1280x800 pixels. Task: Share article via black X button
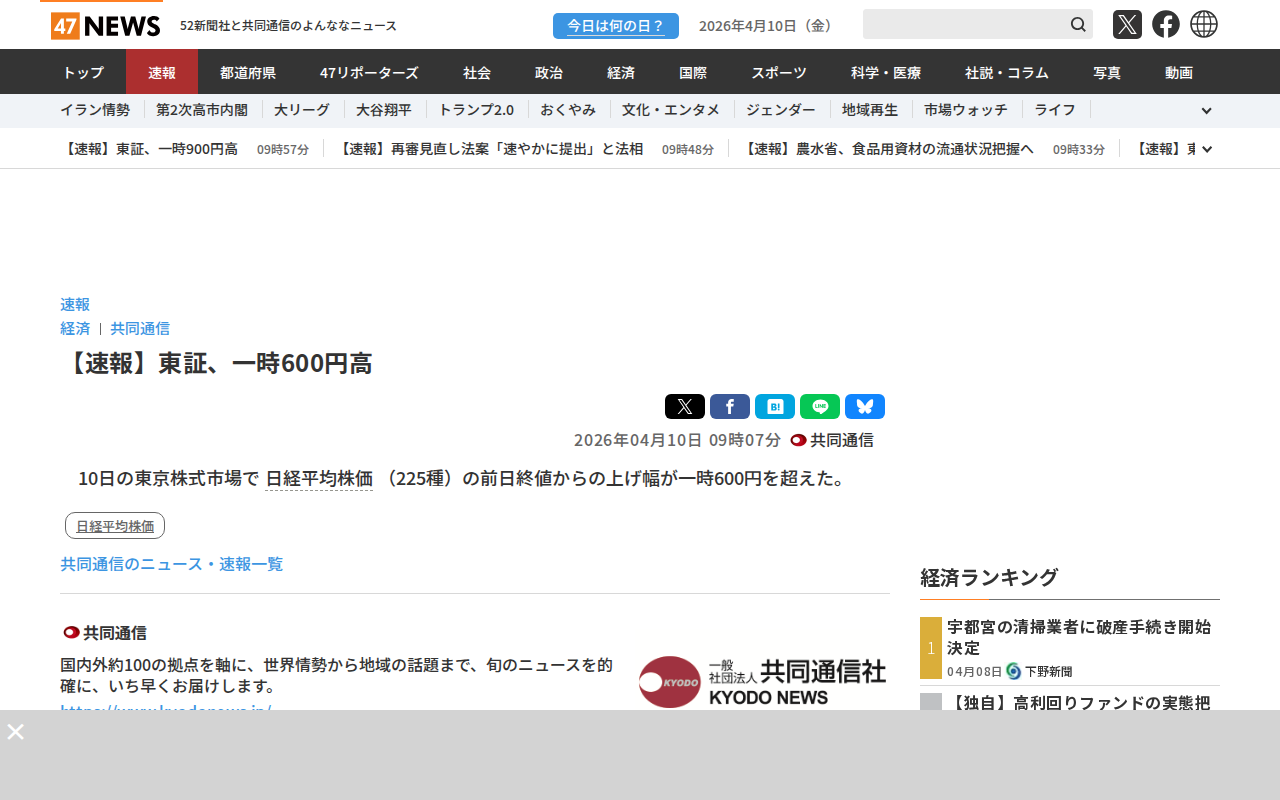685,407
